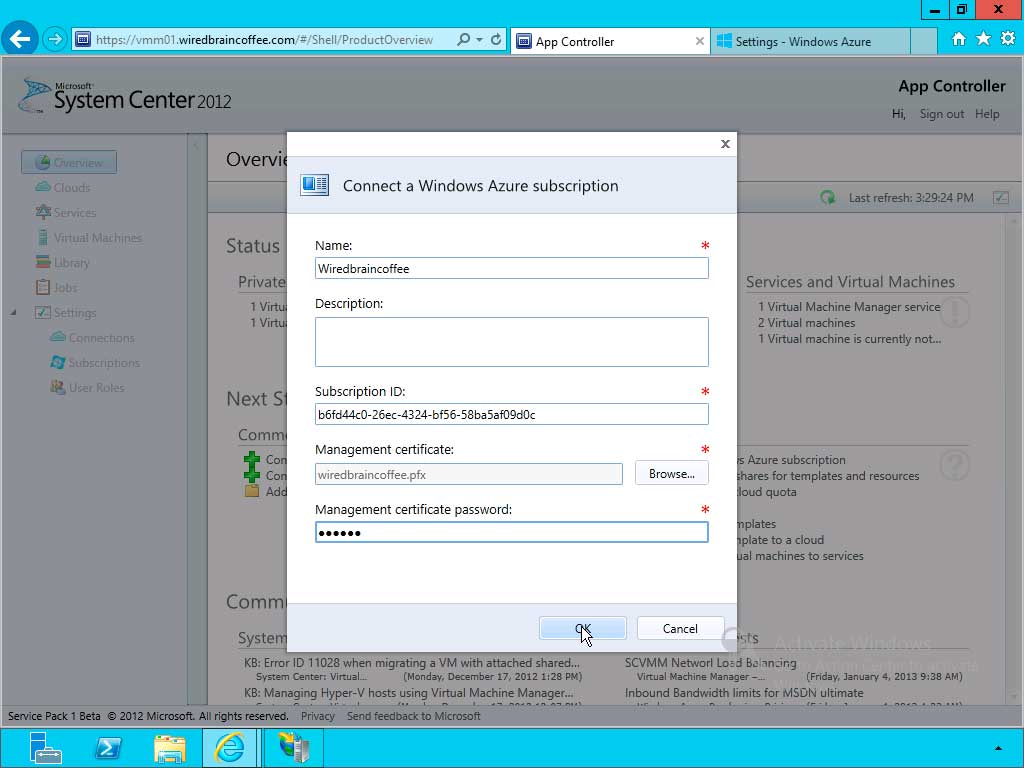The width and height of the screenshot is (1024, 768).
Task: Show hidden system tray icons
Action: coord(999,748)
